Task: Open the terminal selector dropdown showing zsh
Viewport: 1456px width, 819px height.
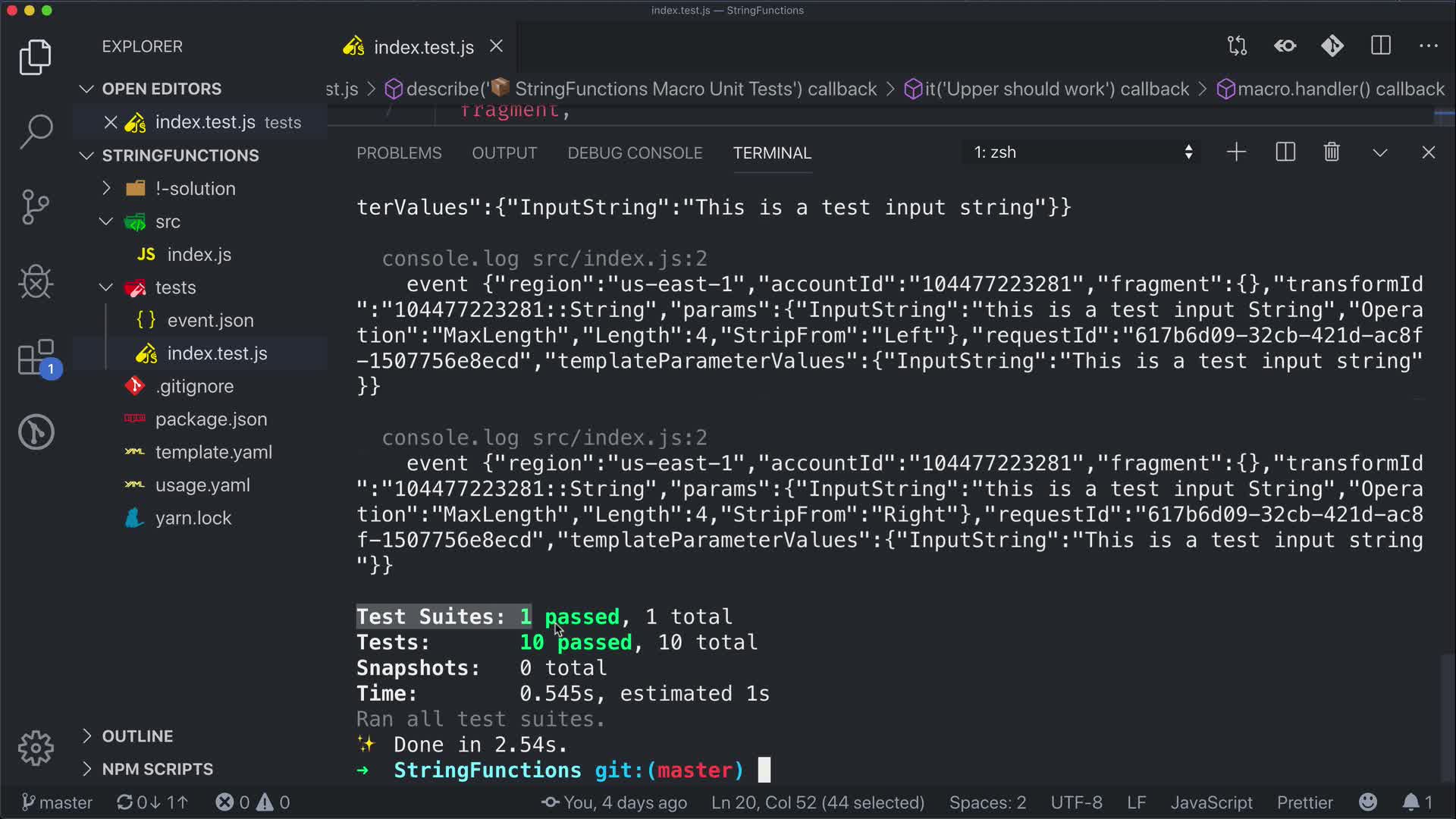Action: point(1082,152)
